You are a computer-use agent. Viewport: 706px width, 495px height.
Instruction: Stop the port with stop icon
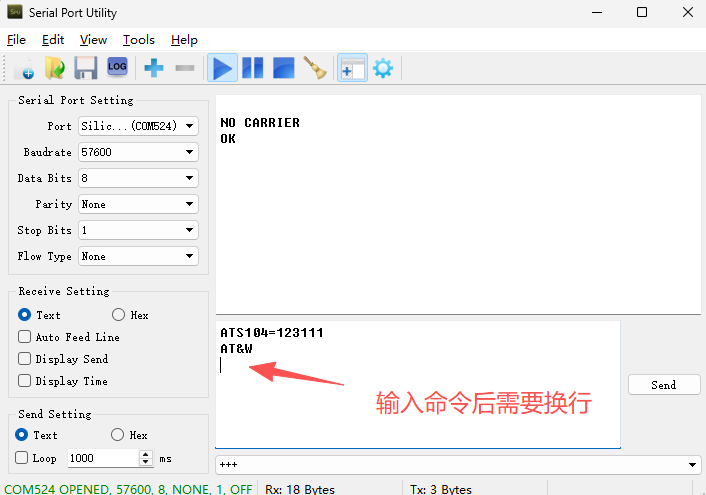point(284,68)
